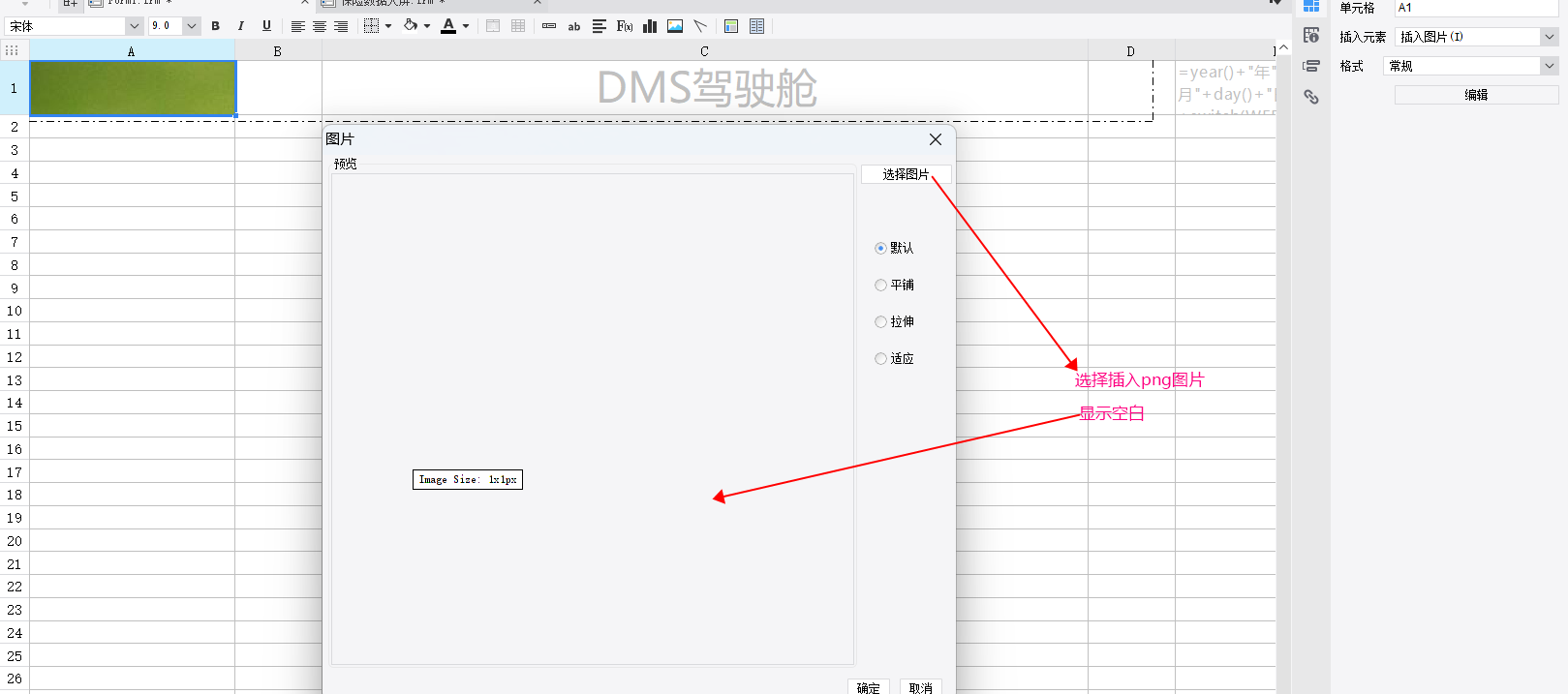
Task: Select column B header
Action: pyautogui.click(x=278, y=51)
